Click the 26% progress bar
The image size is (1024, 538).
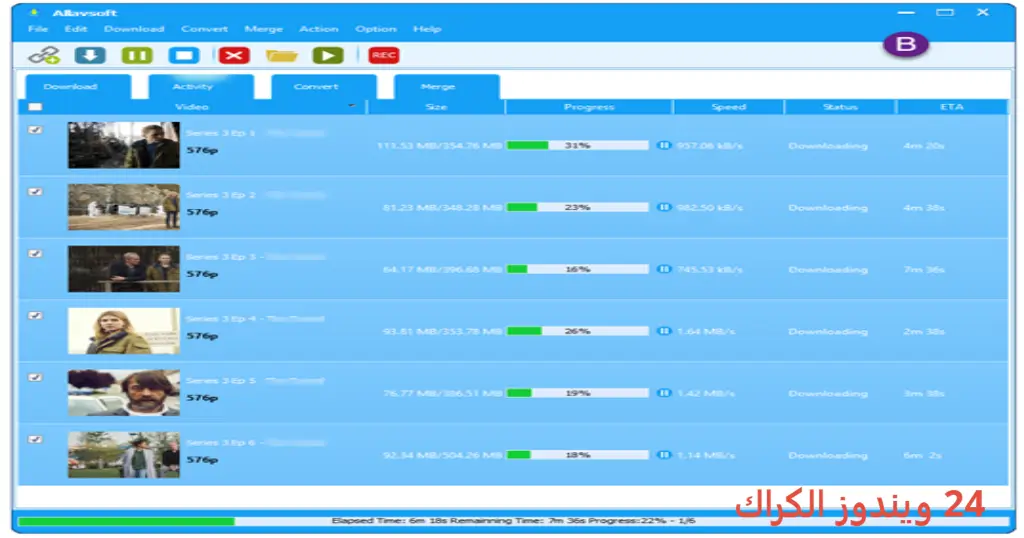pos(578,331)
